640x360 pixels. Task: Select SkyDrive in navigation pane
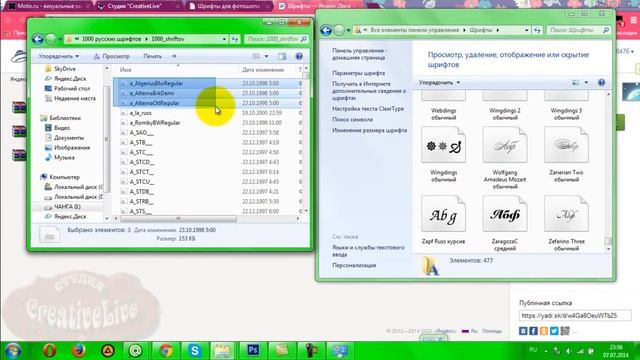[60, 69]
